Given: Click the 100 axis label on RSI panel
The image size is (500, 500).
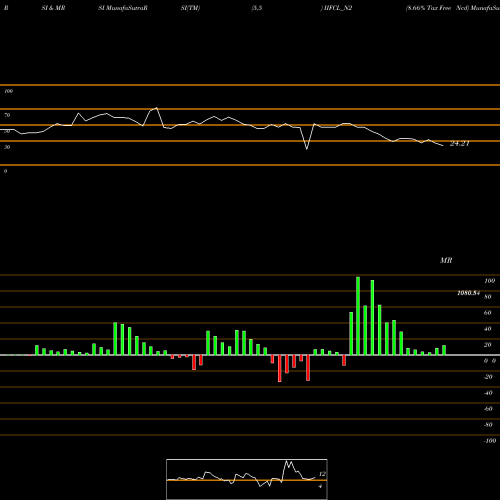Looking at the screenshot, I should point(8,91).
